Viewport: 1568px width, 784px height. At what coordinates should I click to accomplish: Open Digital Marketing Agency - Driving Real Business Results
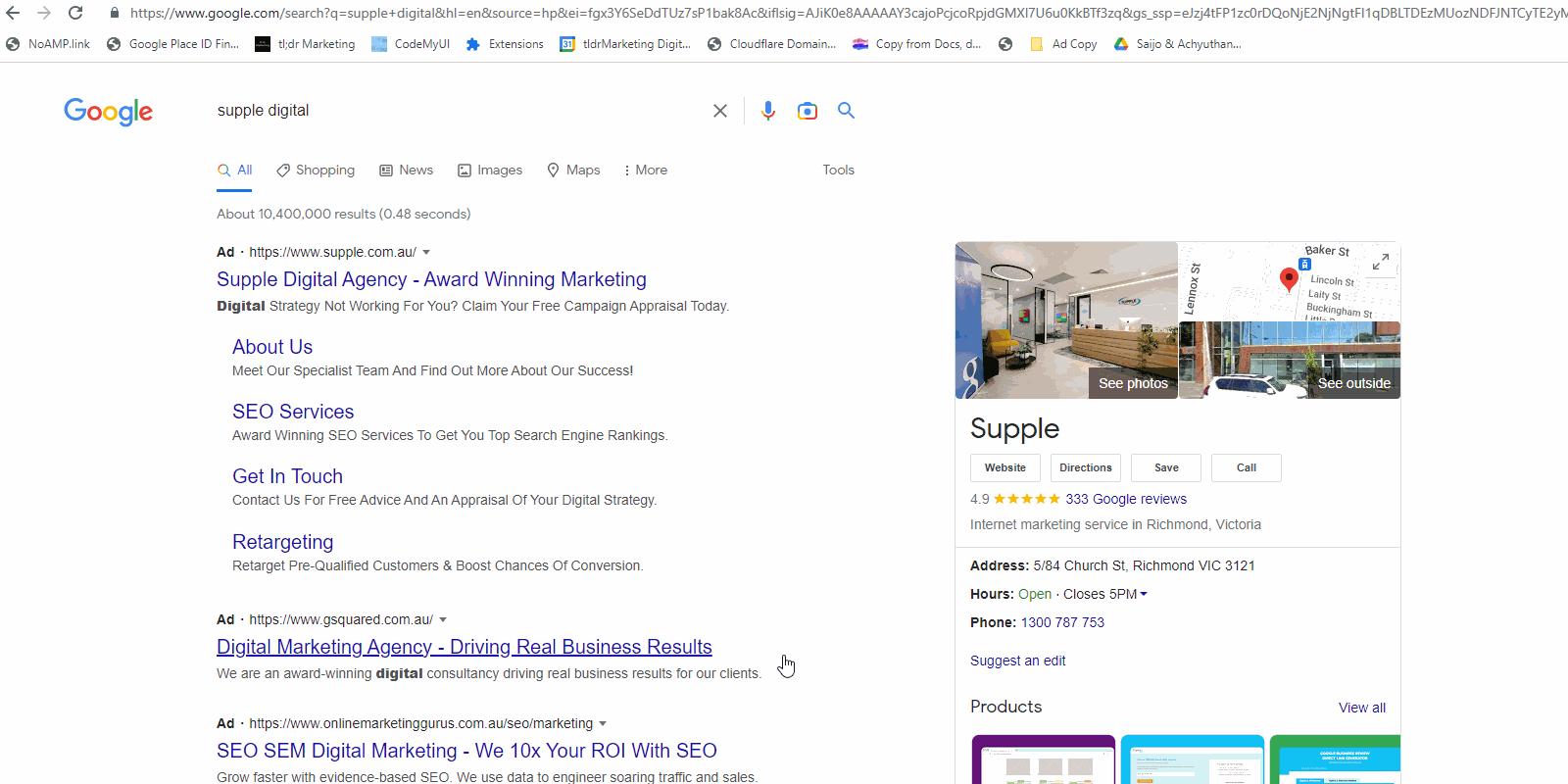(x=465, y=648)
